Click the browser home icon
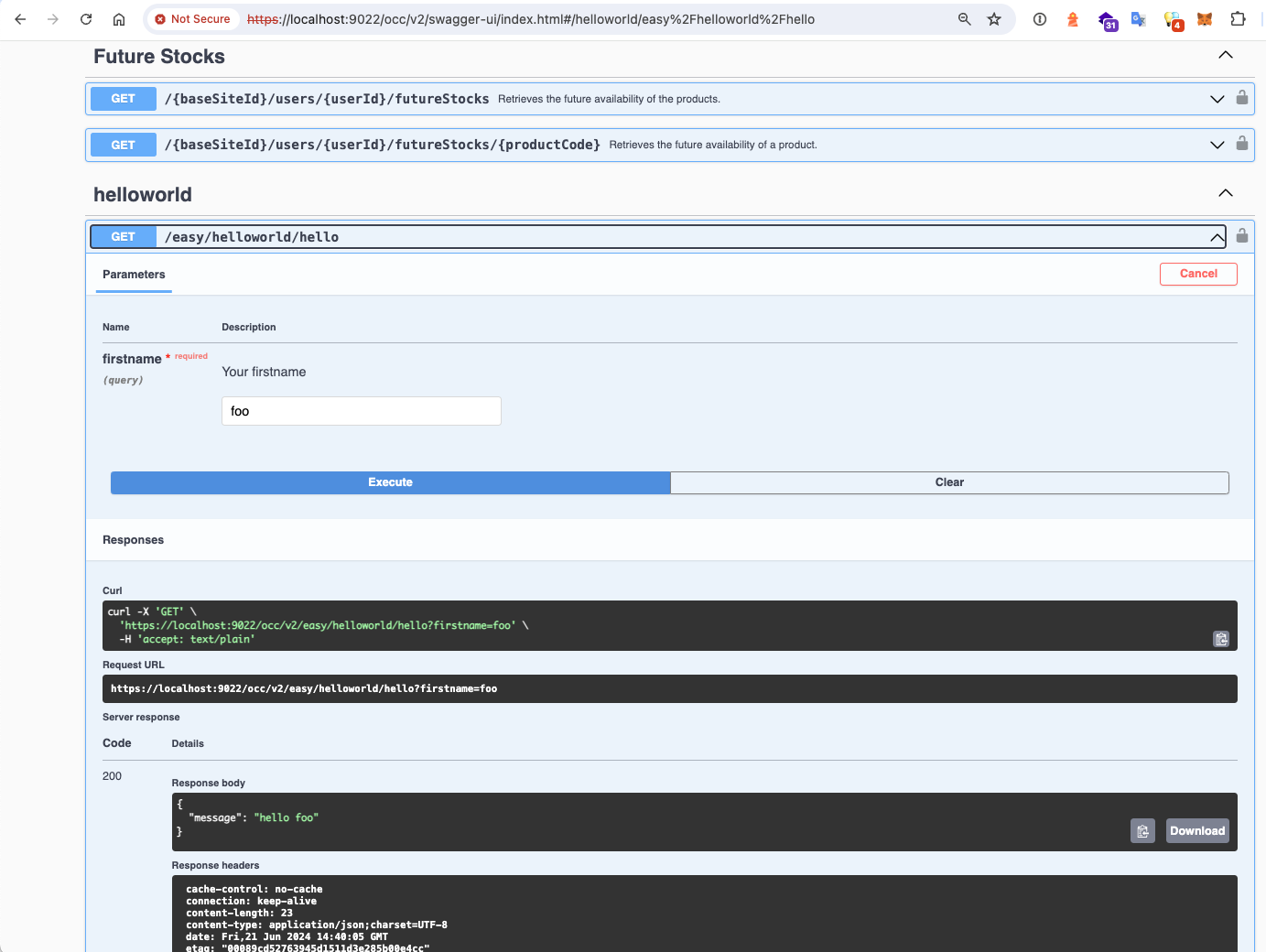The image size is (1266, 952). coord(119,19)
